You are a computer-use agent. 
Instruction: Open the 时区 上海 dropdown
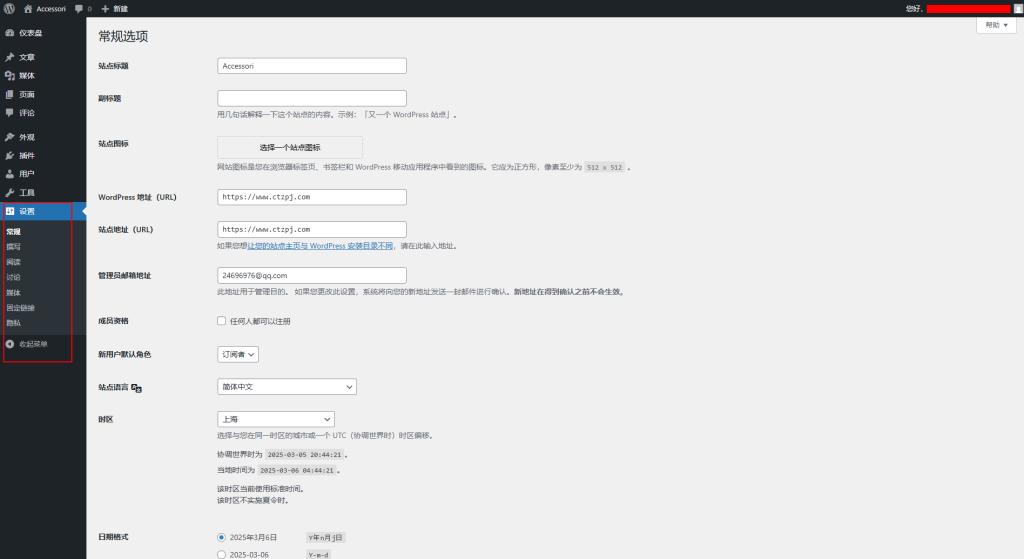click(276, 419)
